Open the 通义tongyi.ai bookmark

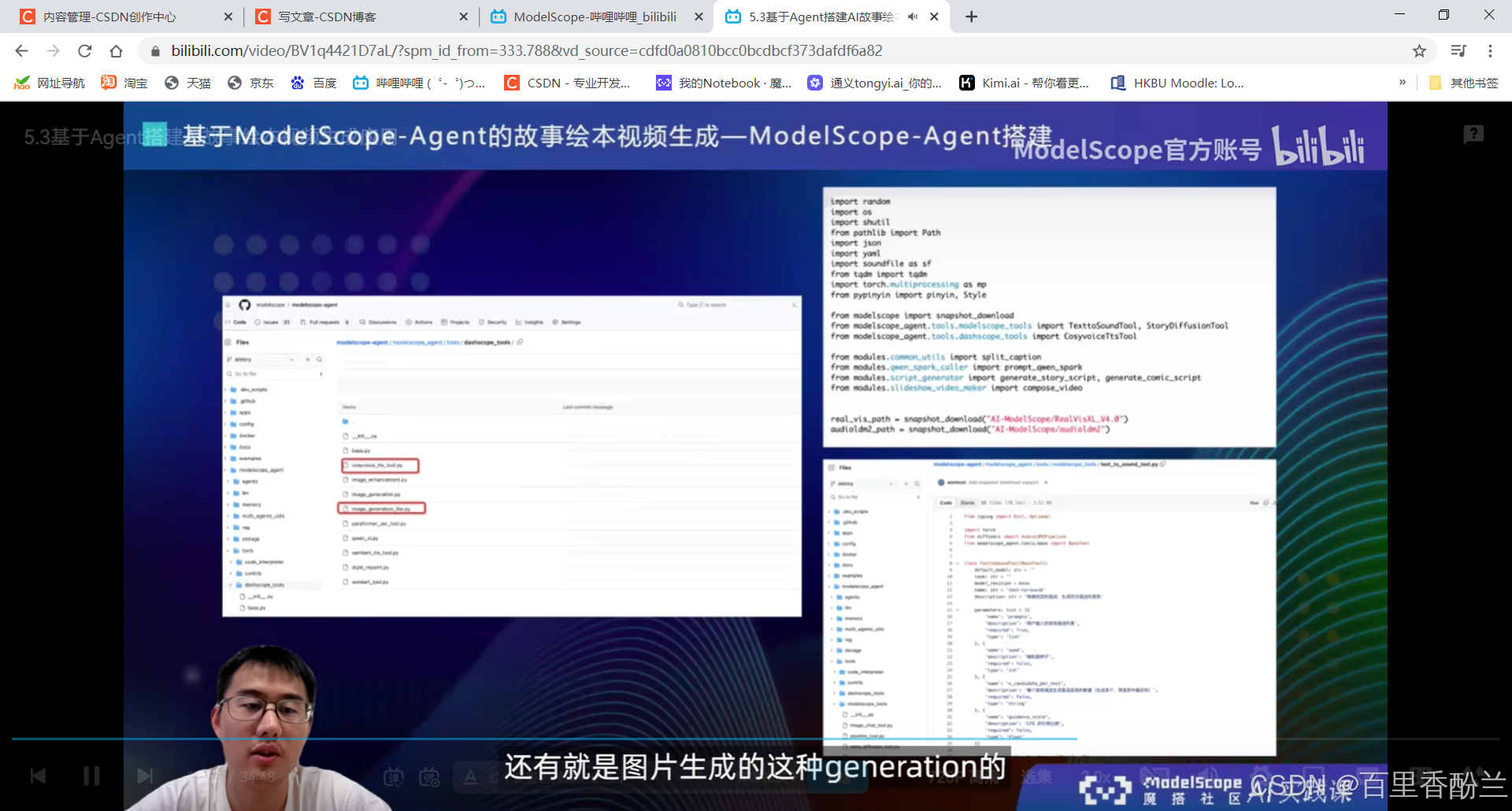coord(875,83)
